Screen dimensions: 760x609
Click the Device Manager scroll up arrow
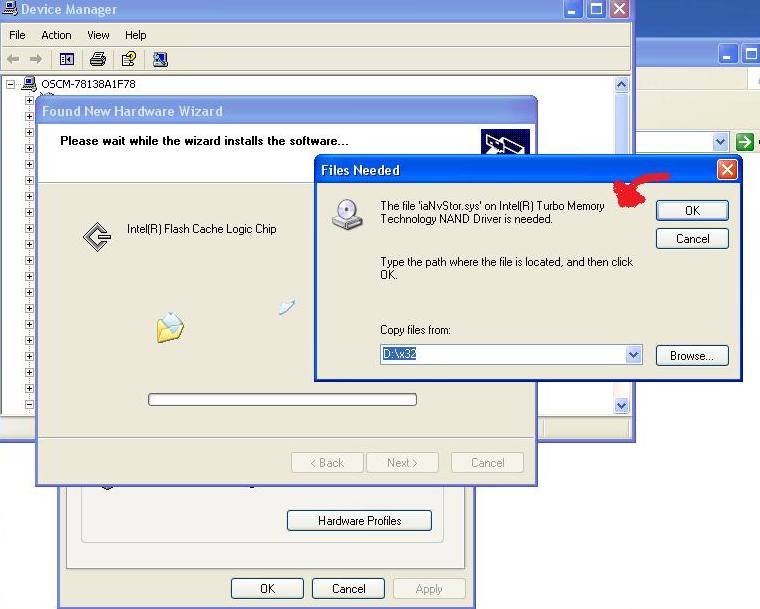point(621,85)
